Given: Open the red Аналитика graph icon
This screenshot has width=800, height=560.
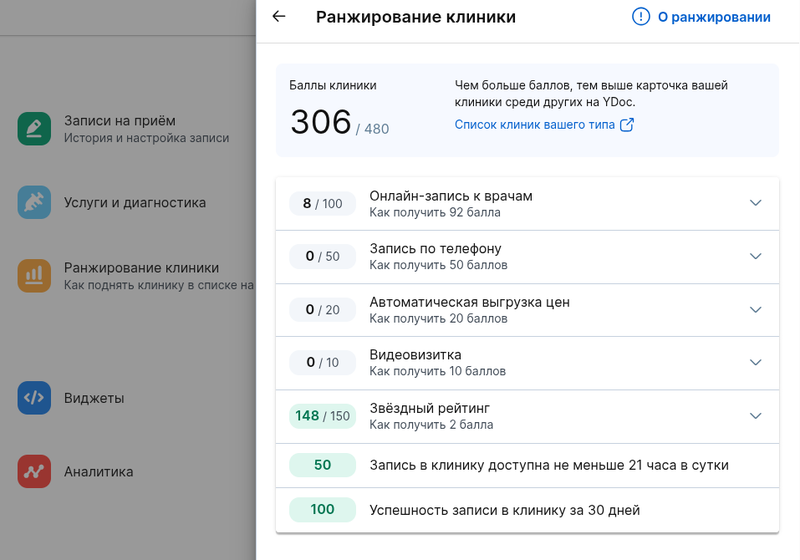Looking at the screenshot, I should [34, 471].
